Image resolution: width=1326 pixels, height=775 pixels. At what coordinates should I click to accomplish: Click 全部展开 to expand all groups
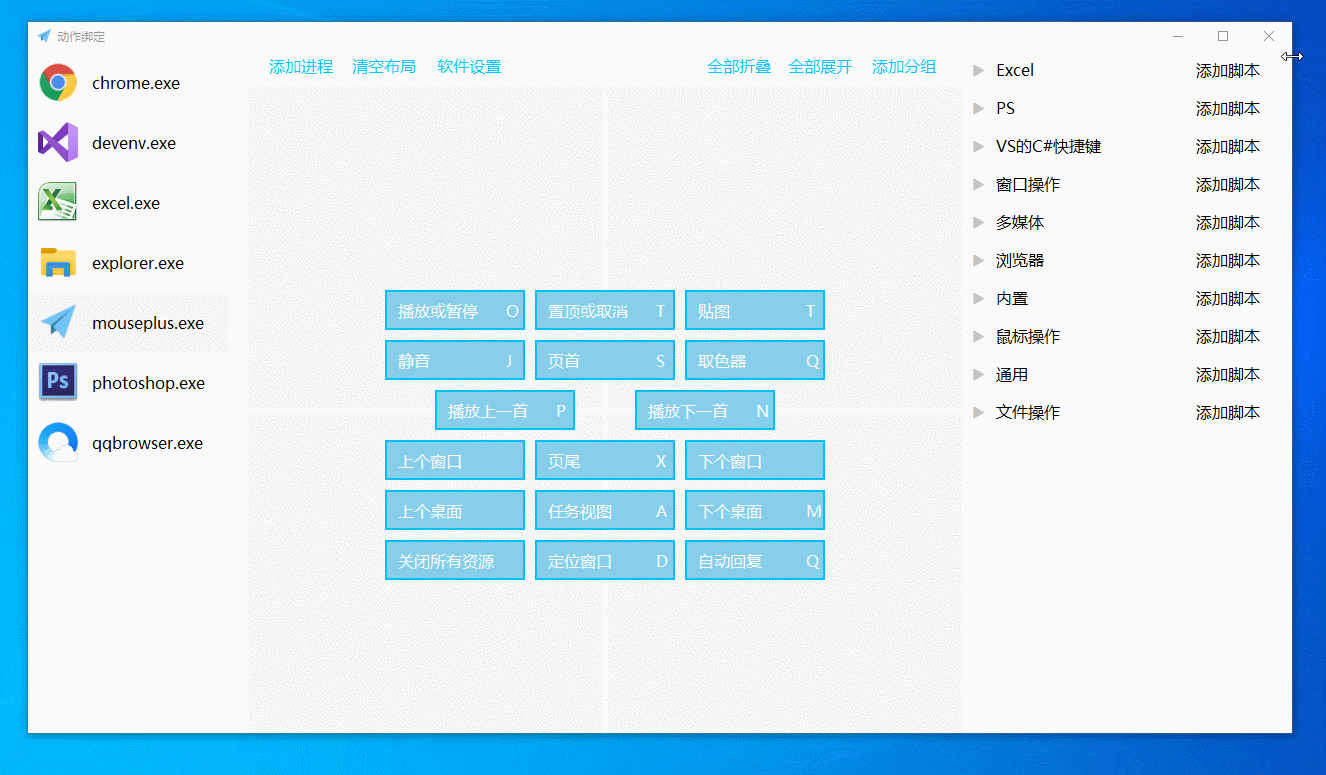(820, 66)
